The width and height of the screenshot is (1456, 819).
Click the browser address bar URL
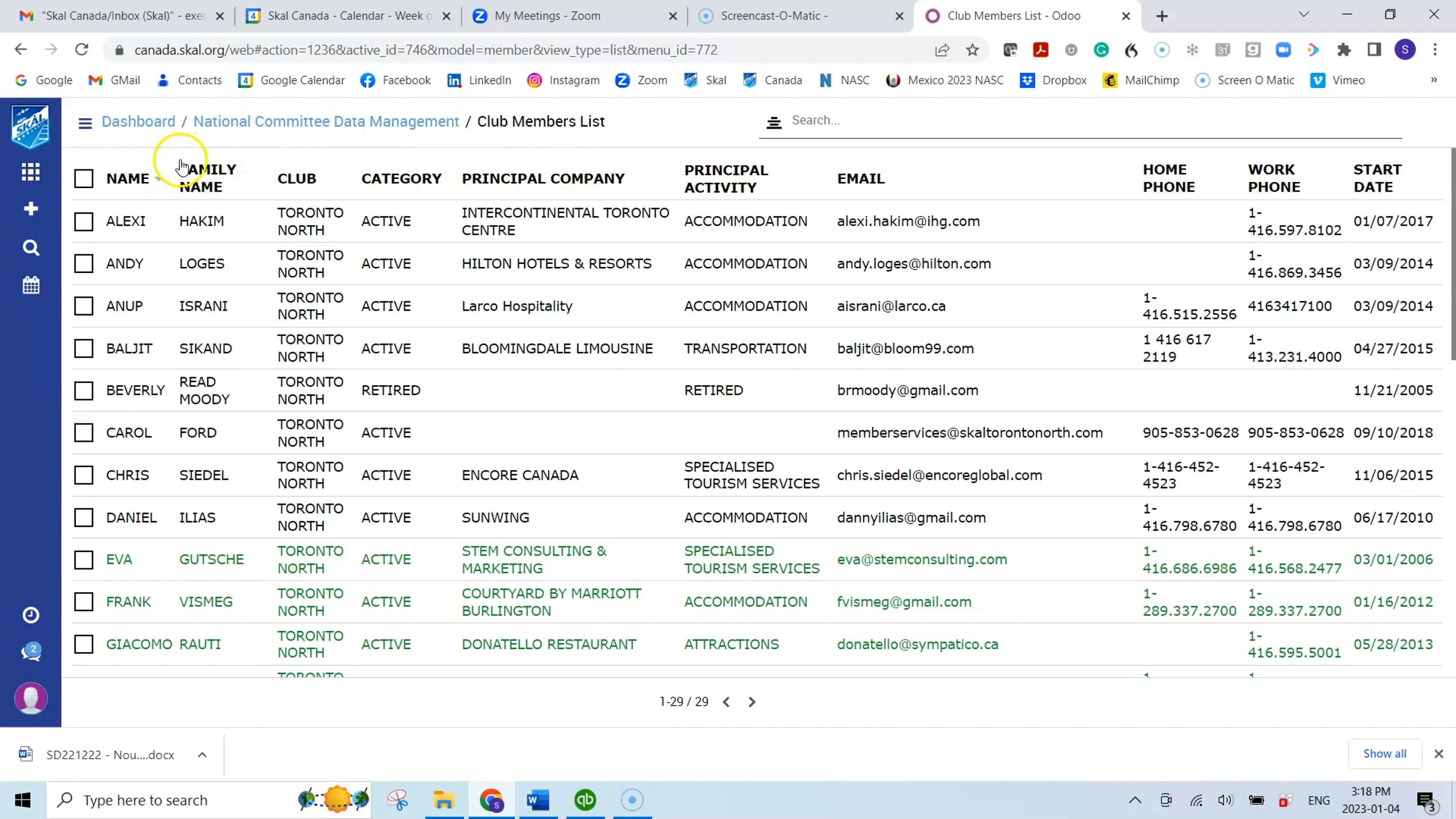click(x=426, y=50)
